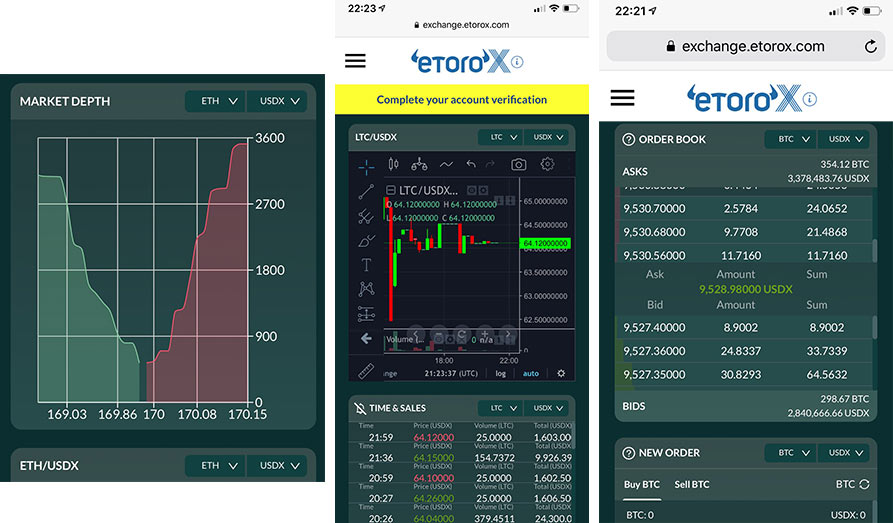Toggle auto scale on the chart
This screenshot has height=523, width=893.
531,374
